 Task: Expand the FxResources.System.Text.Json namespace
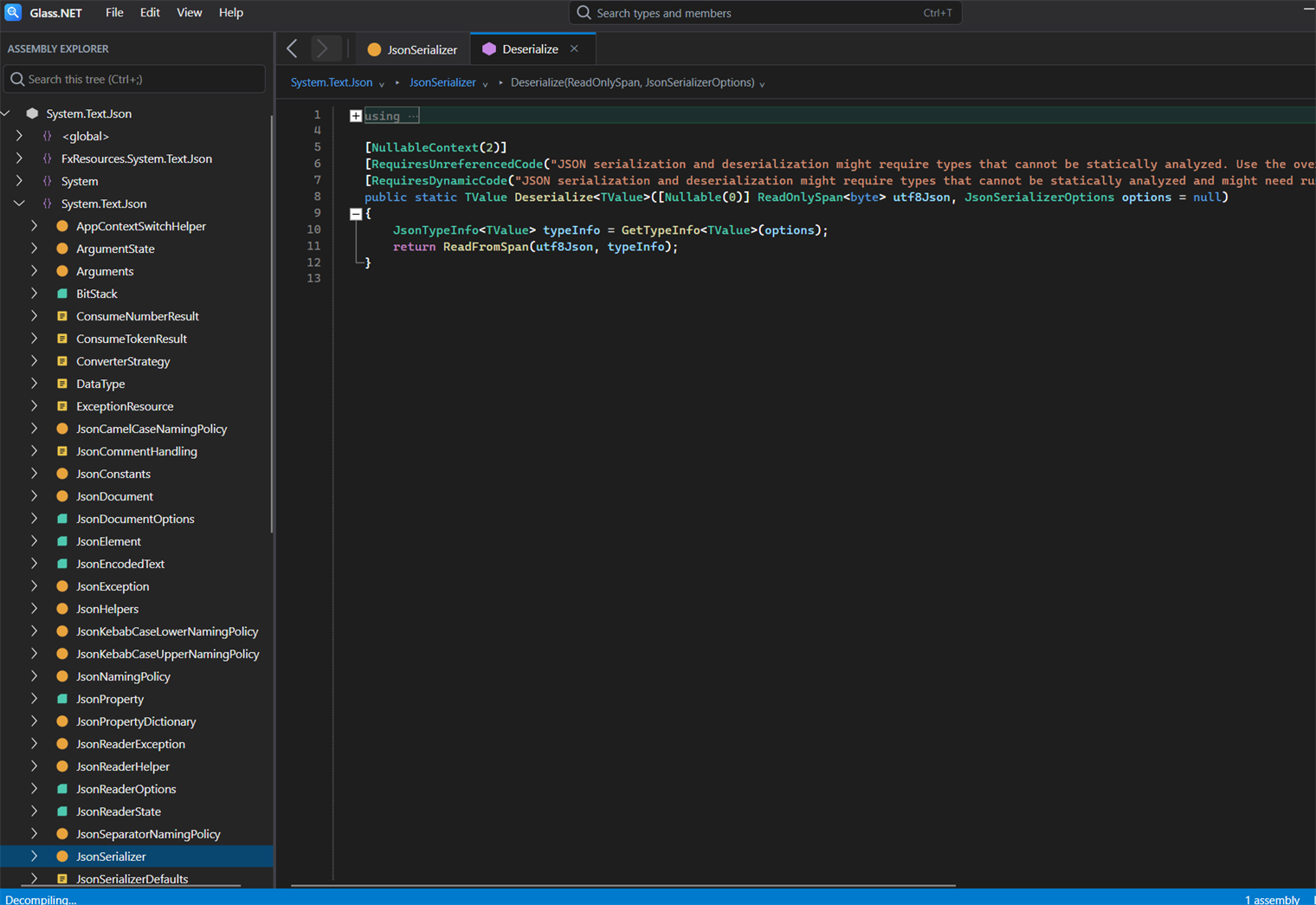tap(19, 158)
